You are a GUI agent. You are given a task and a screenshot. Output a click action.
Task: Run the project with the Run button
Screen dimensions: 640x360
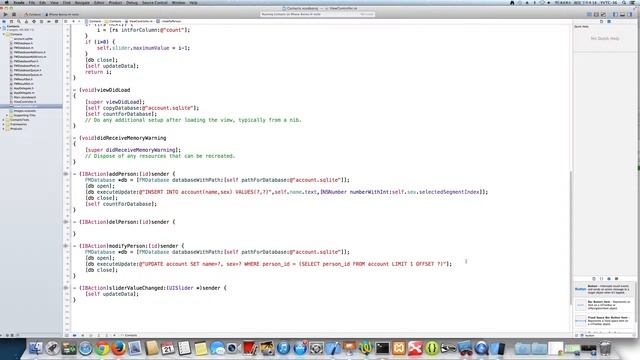pyautogui.click(x=5, y=14)
